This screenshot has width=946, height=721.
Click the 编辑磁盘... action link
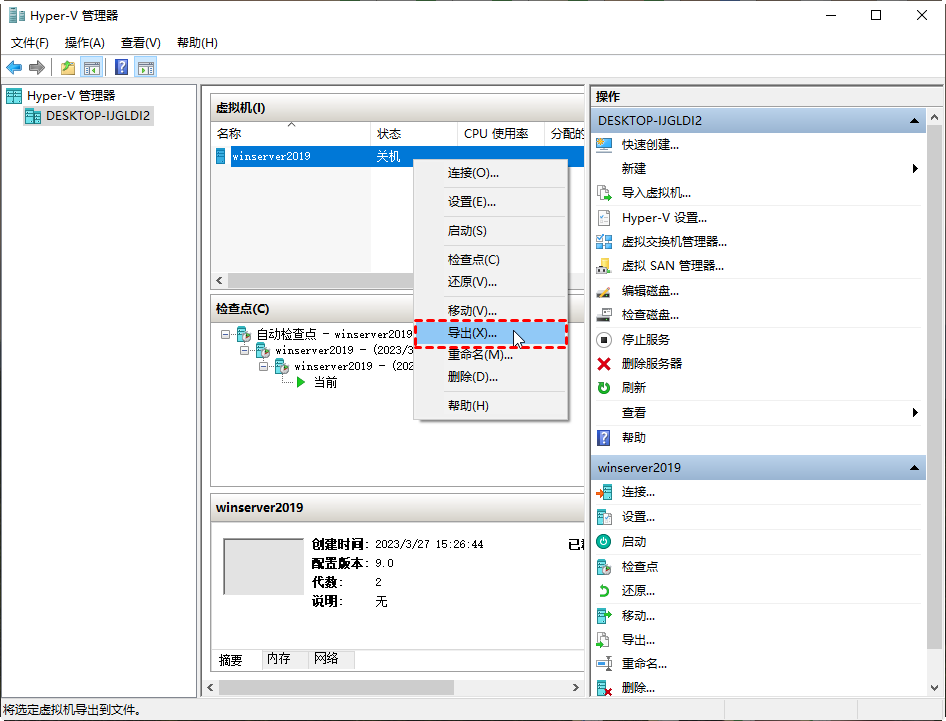point(650,291)
